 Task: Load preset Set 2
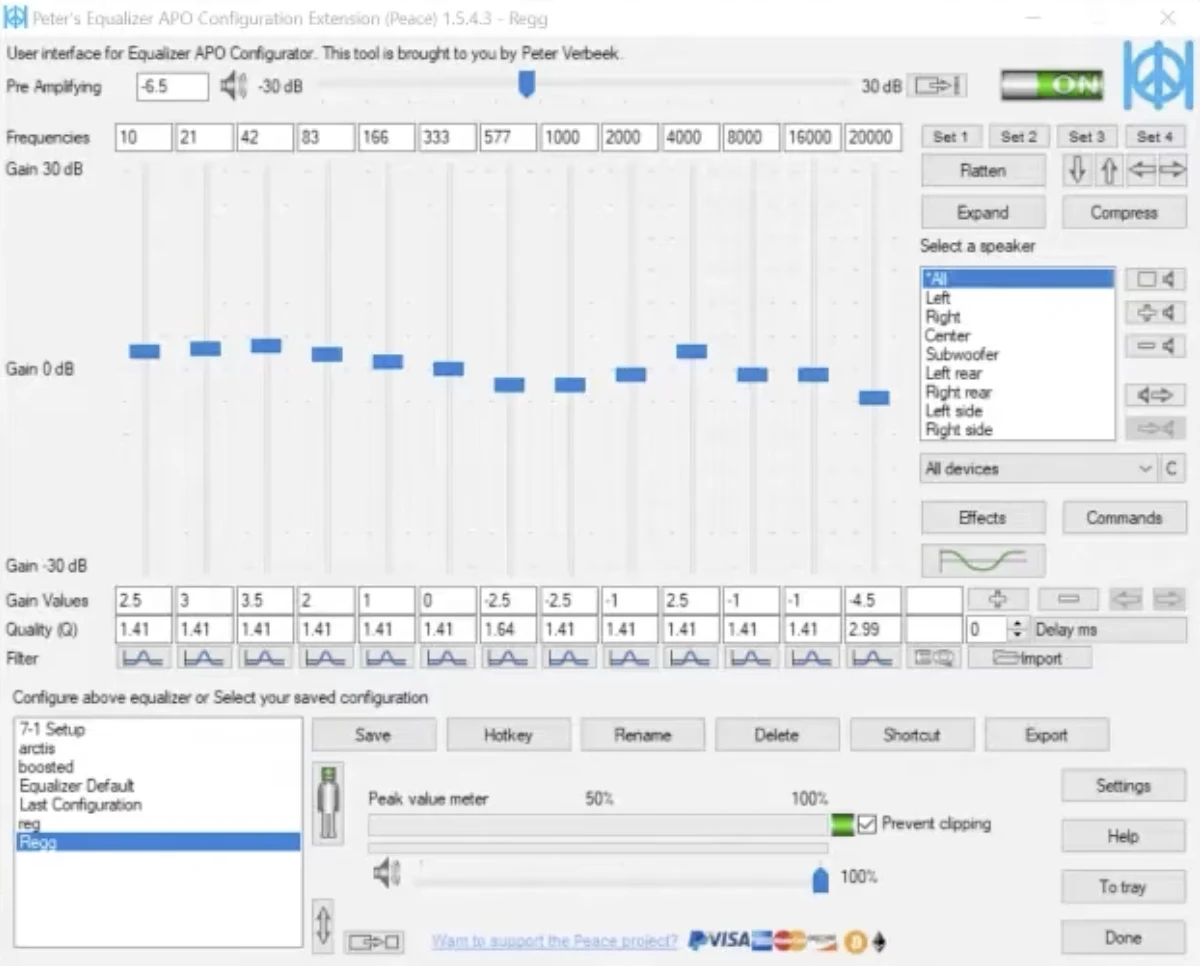pyautogui.click(x=1018, y=137)
